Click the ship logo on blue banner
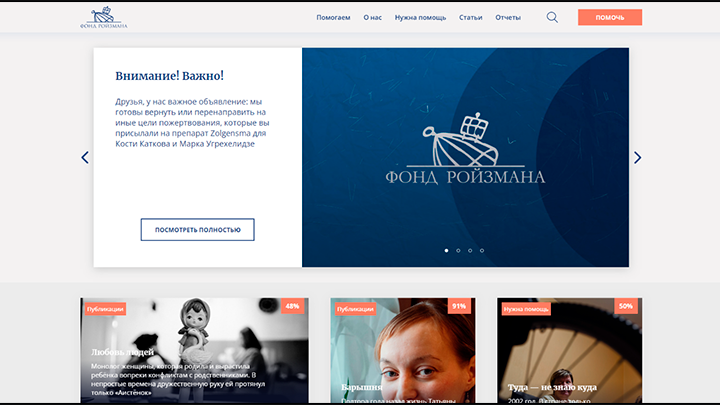720x405 pixels. [465, 149]
